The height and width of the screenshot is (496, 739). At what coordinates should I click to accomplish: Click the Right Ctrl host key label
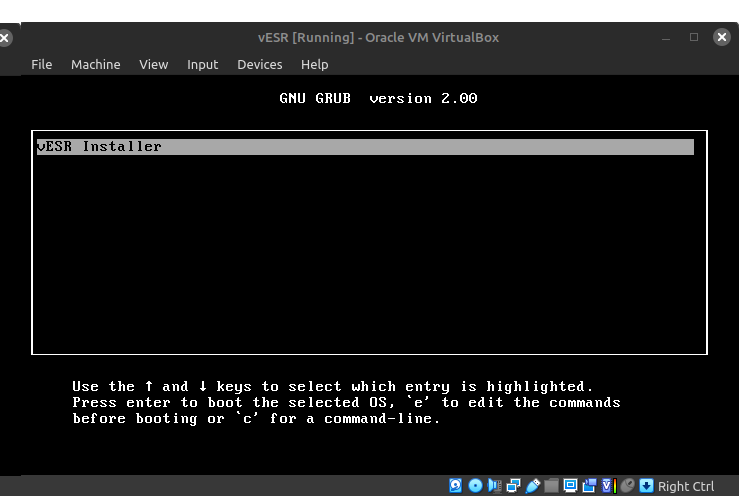coord(686,486)
